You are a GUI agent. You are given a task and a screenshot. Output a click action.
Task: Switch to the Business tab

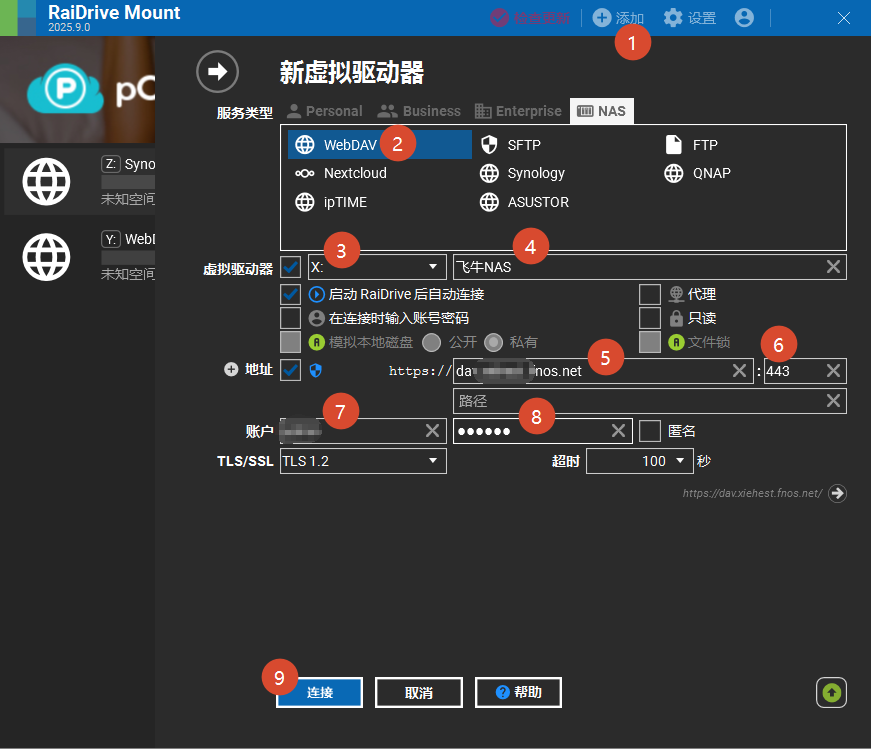click(x=419, y=111)
